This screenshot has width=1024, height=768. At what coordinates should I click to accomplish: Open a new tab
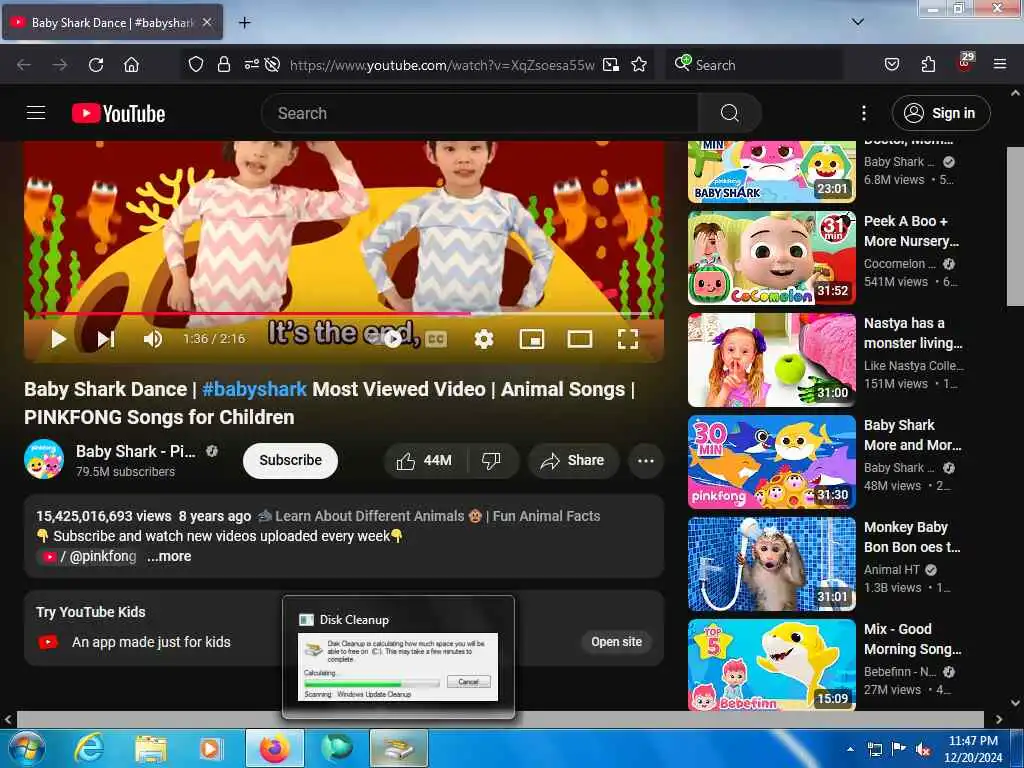tap(244, 23)
